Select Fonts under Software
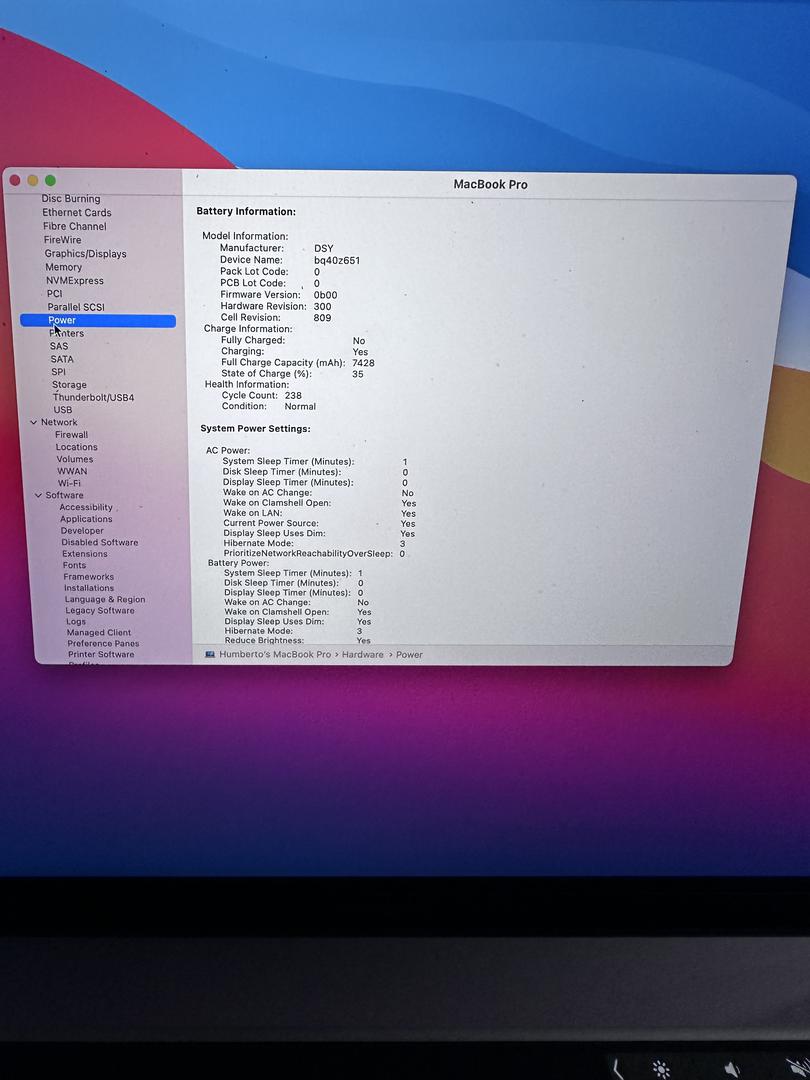810x1080 pixels. (x=74, y=565)
